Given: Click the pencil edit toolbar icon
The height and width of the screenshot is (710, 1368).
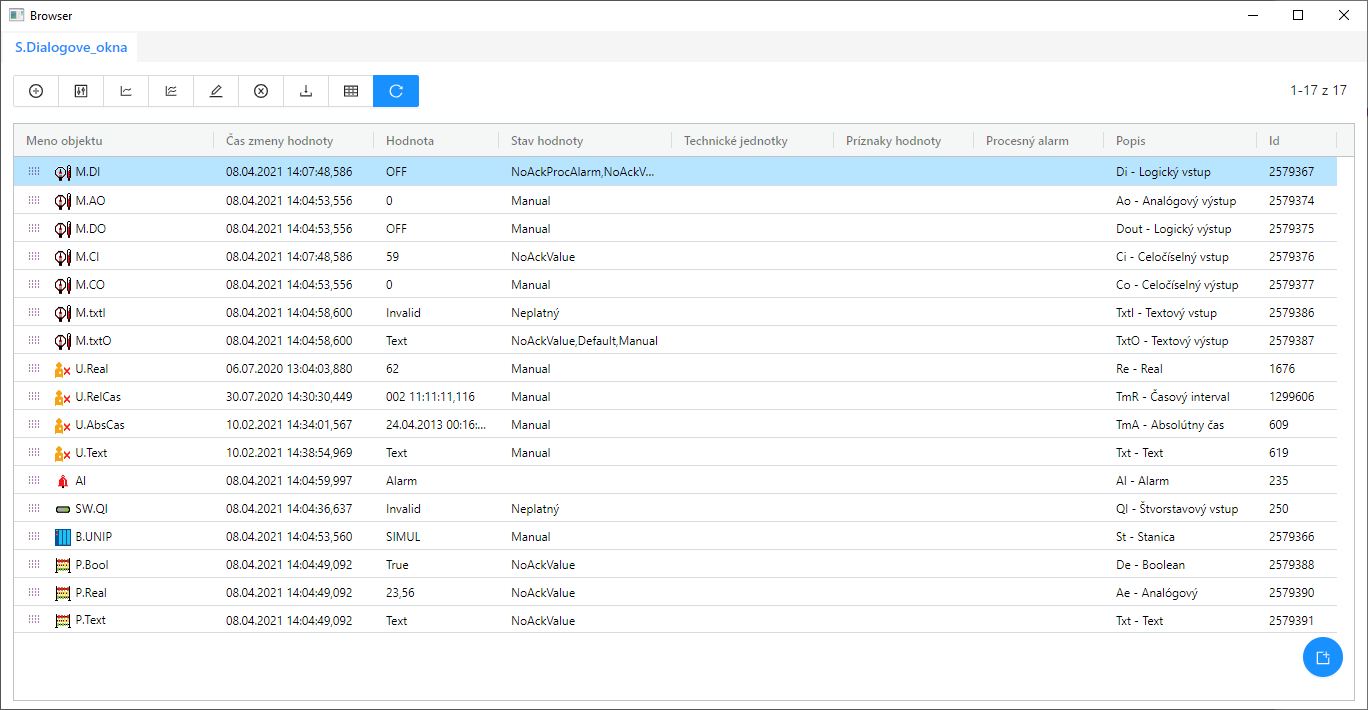Looking at the screenshot, I should click(216, 91).
